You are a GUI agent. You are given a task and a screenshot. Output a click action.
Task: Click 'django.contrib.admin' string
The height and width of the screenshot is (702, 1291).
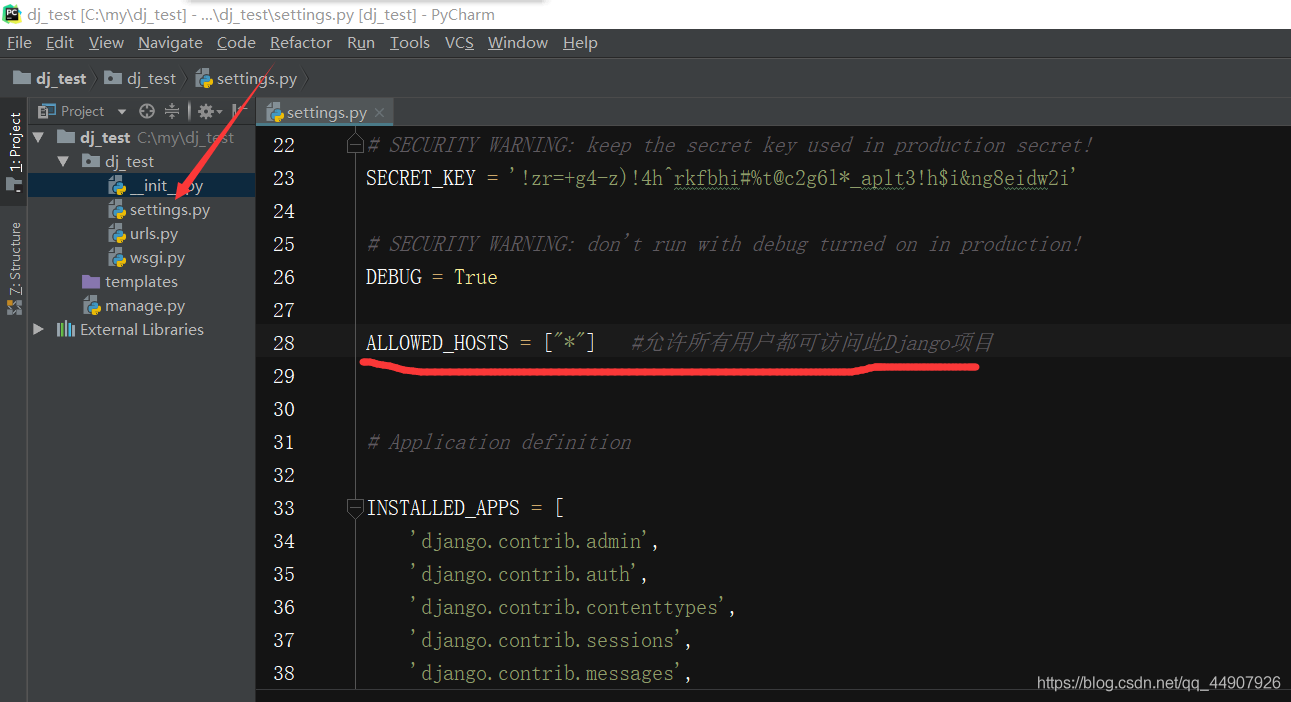click(530, 541)
